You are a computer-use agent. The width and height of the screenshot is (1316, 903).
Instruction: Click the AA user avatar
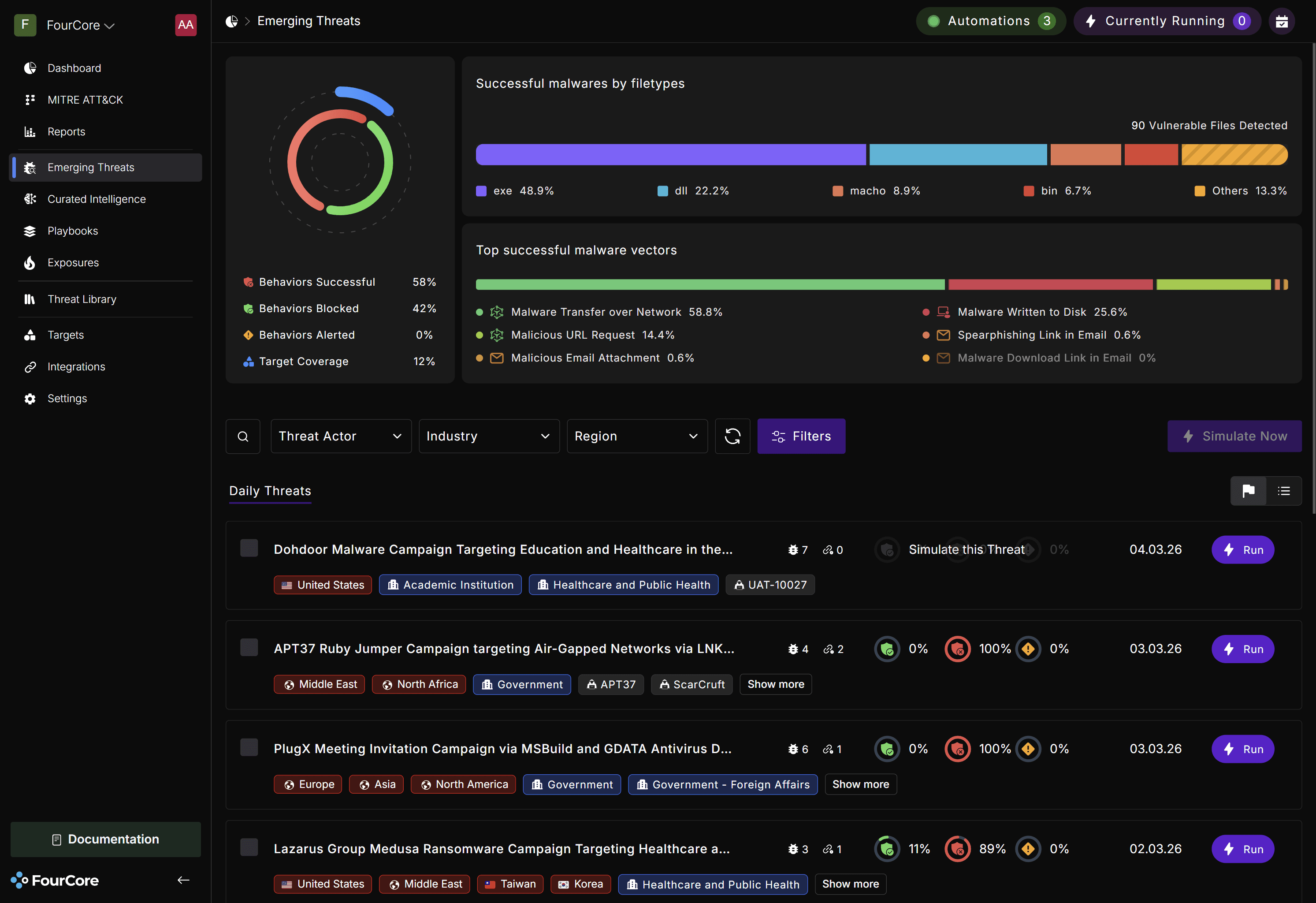tap(186, 25)
